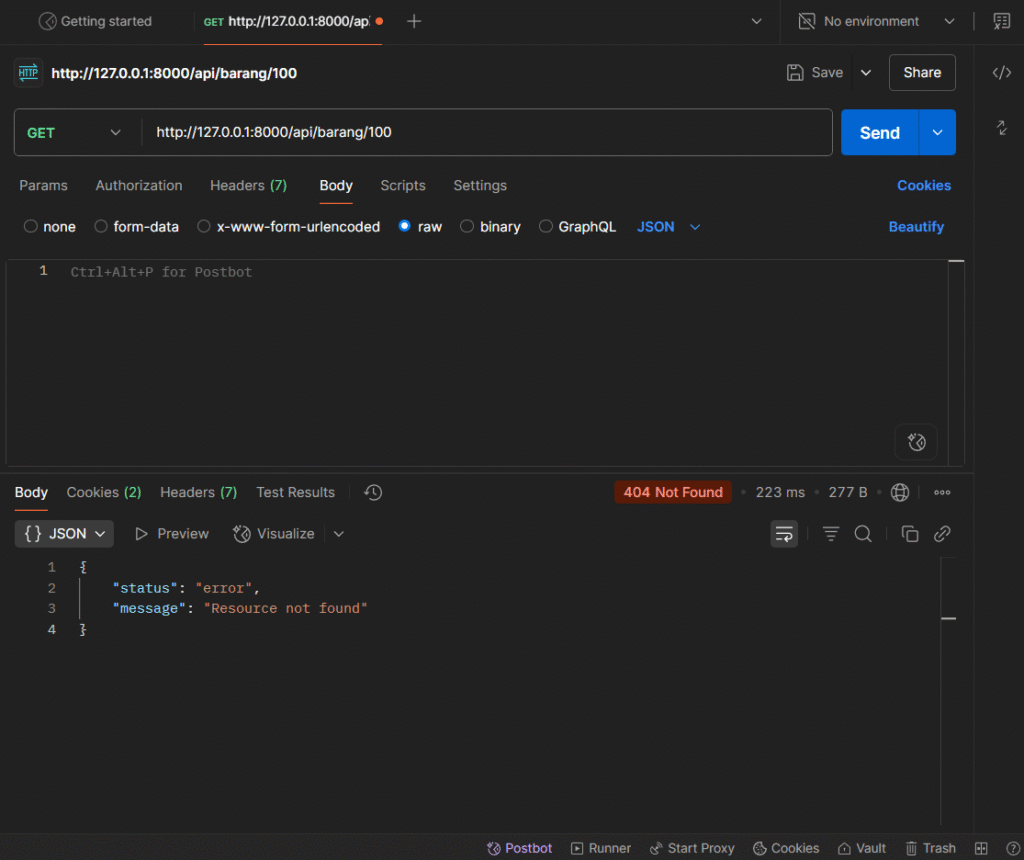Open the GET method dropdown
The width and height of the screenshot is (1024, 860).
click(74, 133)
